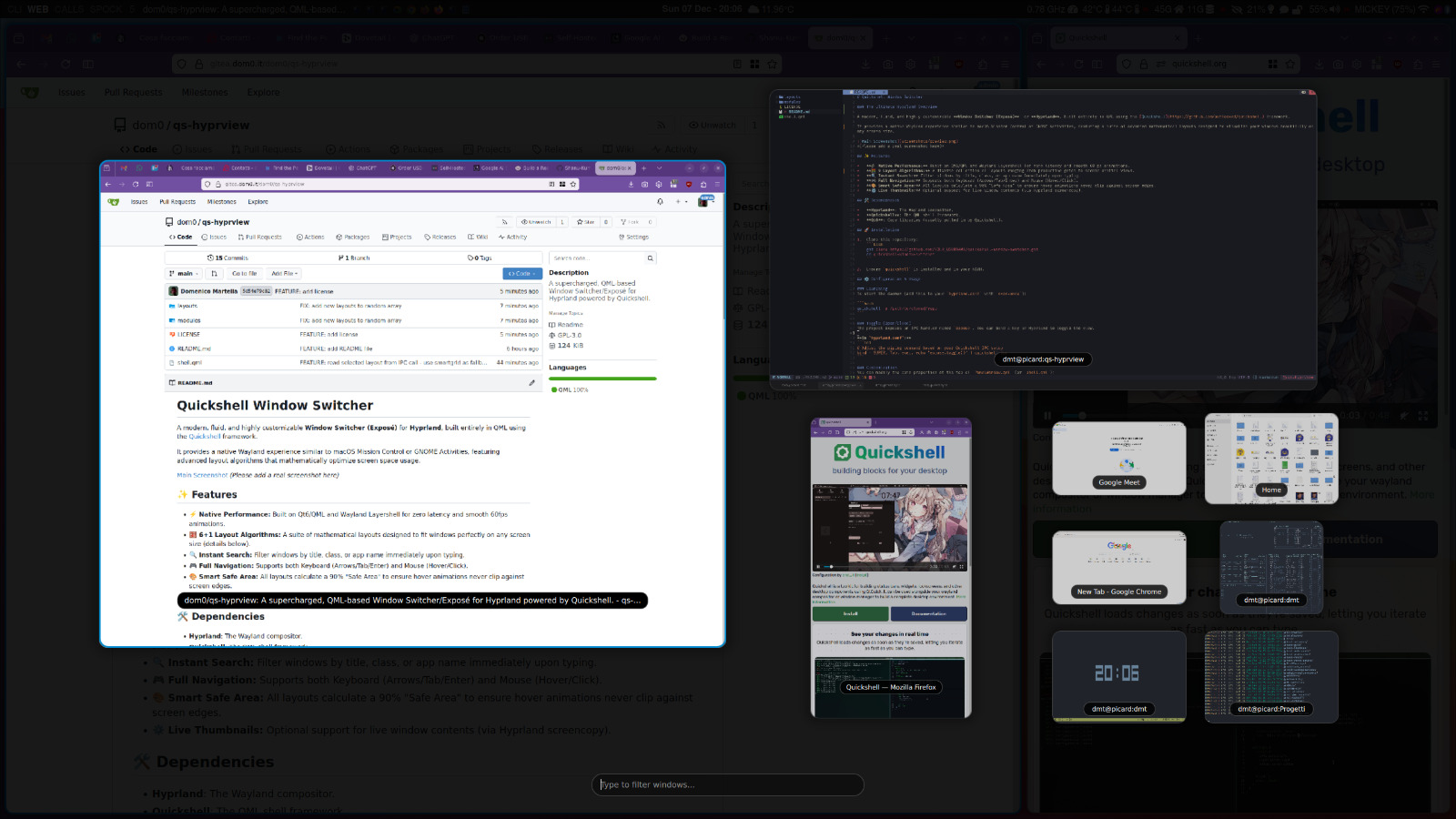Expand the Add File dropdown
Viewport: 1456px width, 819px height.
(285, 273)
